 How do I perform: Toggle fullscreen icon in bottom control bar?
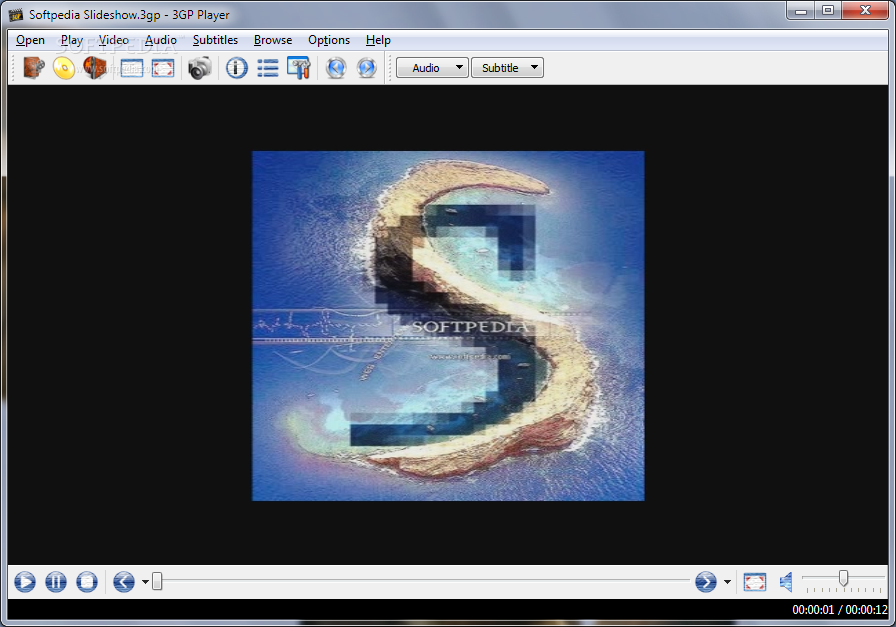754,582
